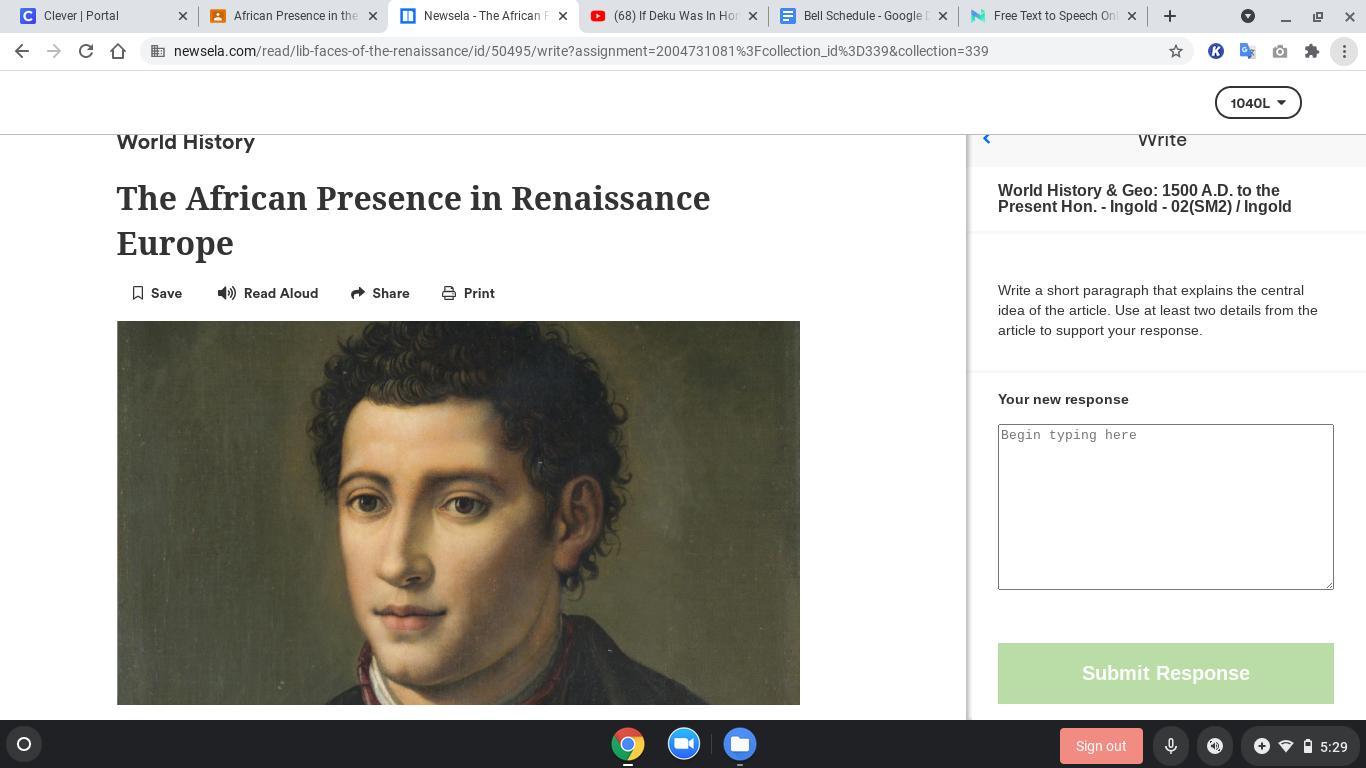
Task: Save the article with bookmark button
Action: point(157,293)
